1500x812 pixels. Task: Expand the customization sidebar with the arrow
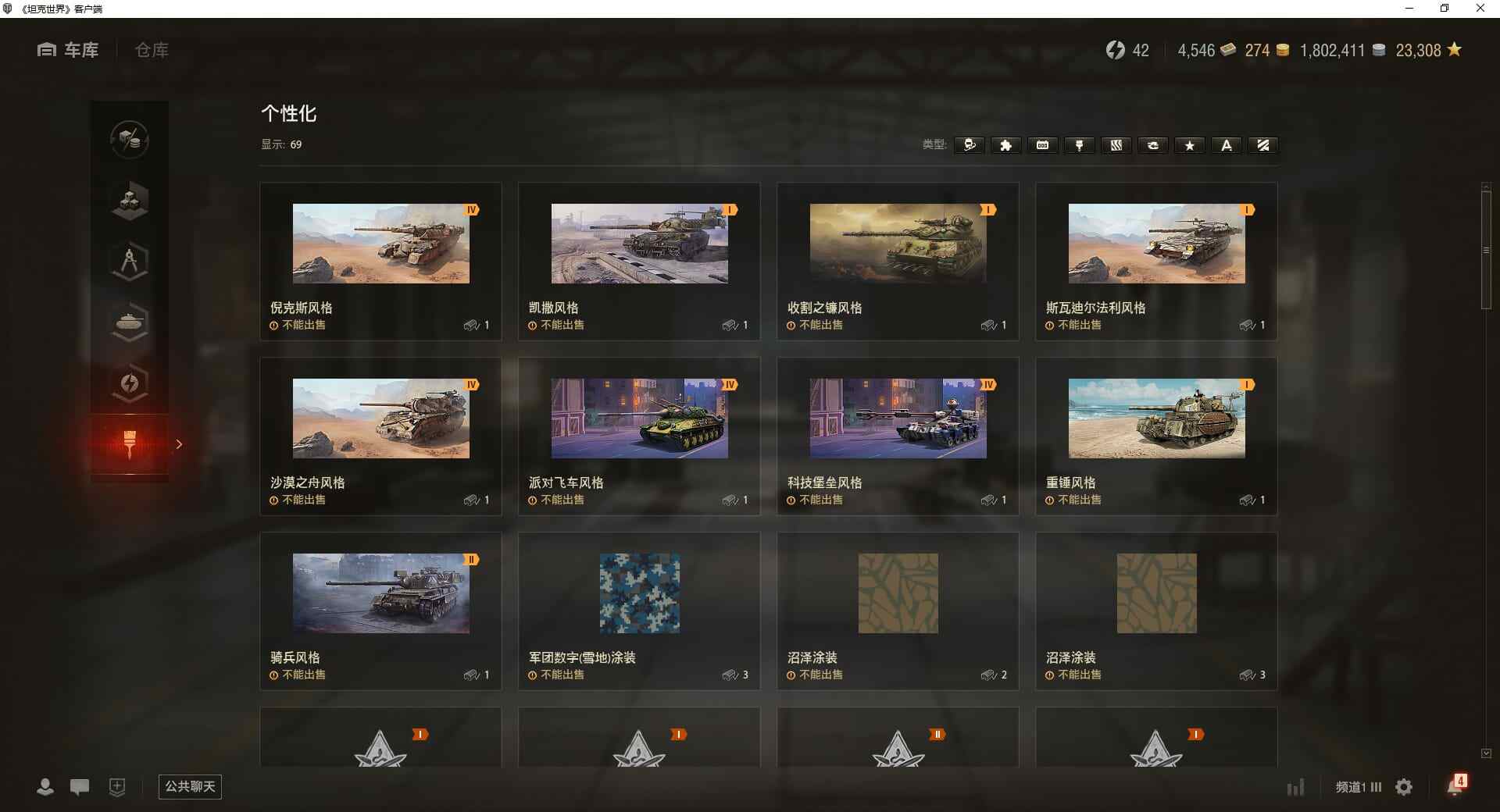pyautogui.click(x=180, y=444)
